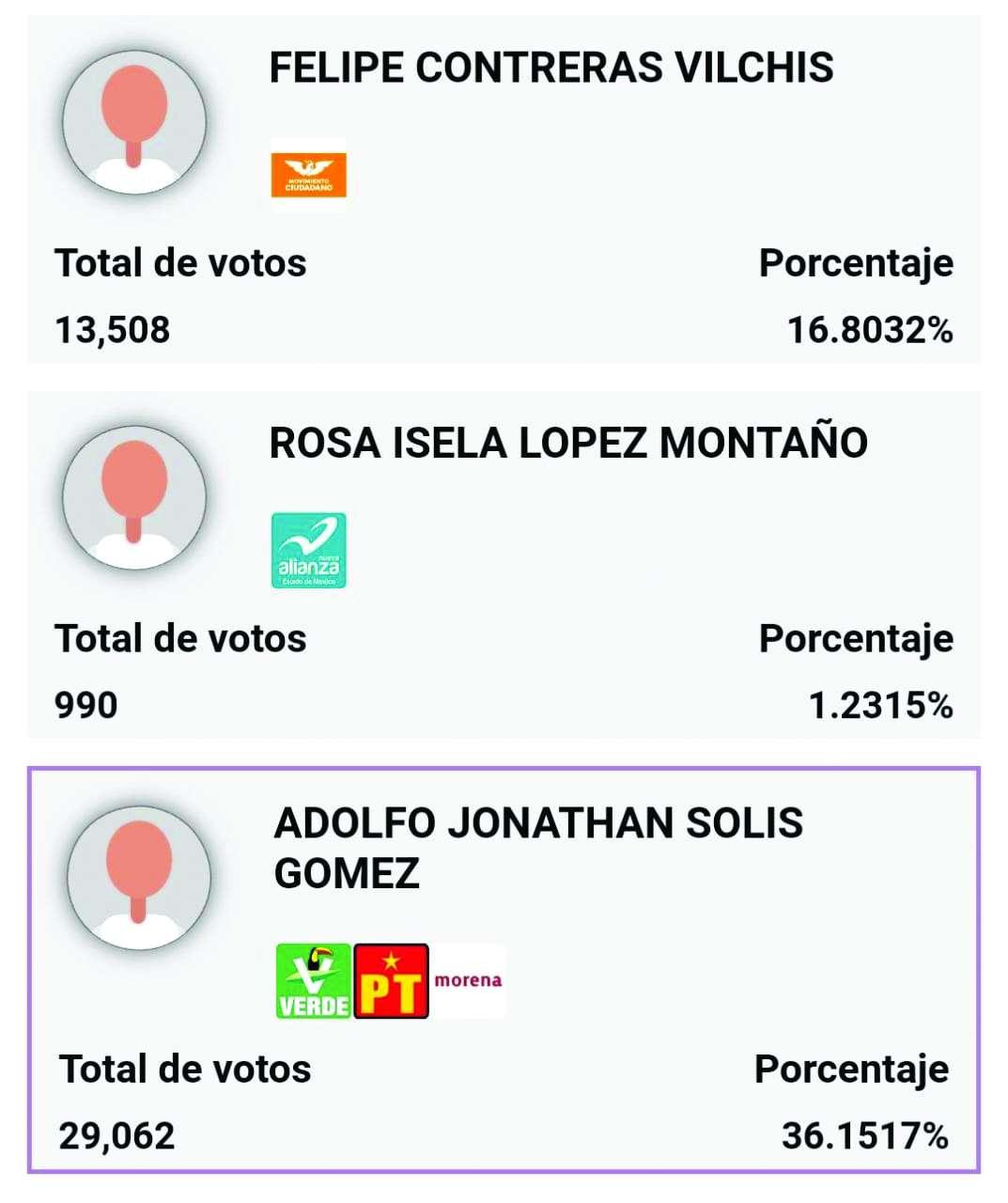Open ADOLFO JONATHAN SOLIS GOMEZ candidate name

(538, 847)
